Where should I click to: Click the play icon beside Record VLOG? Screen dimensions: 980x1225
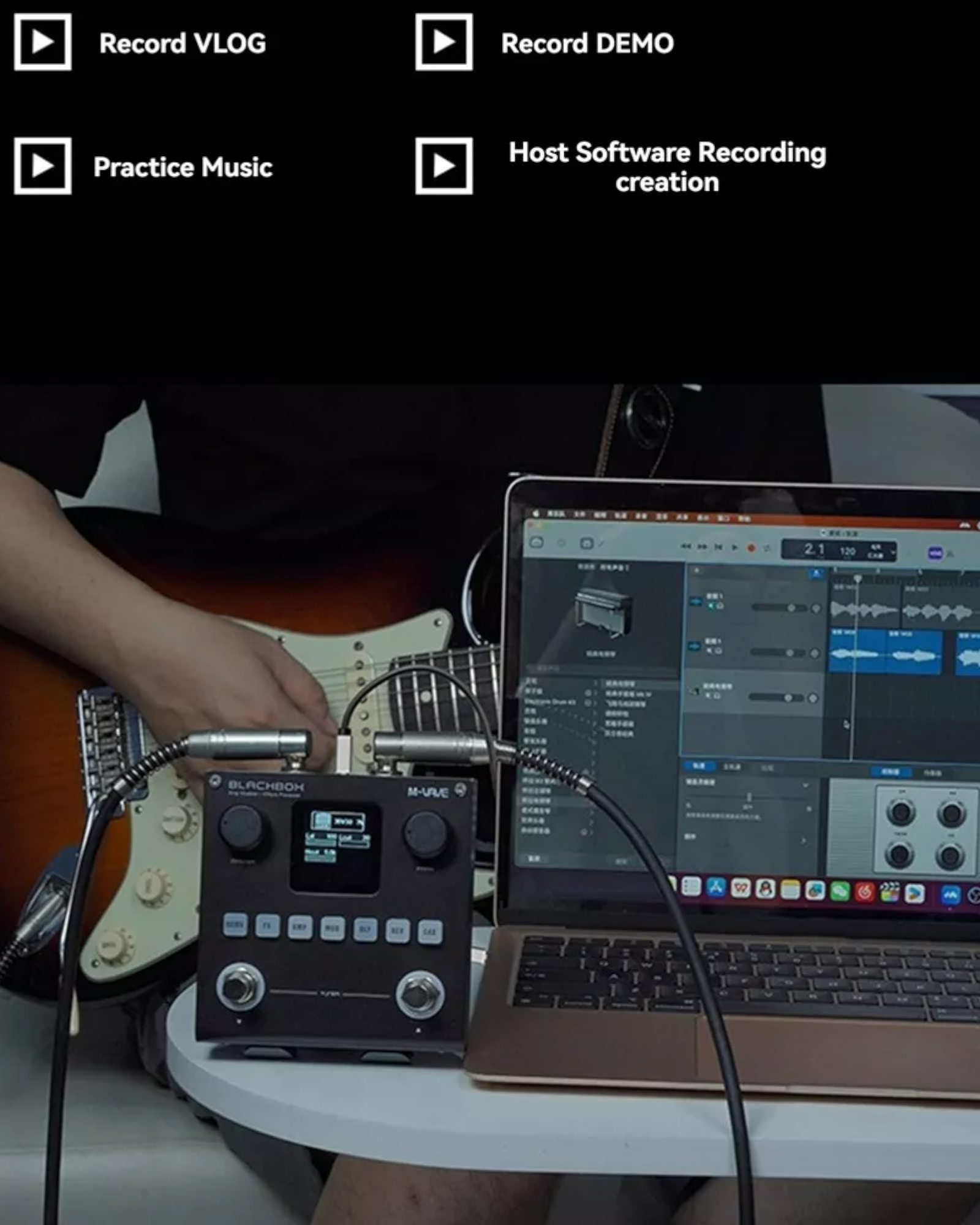pos(42,42)
